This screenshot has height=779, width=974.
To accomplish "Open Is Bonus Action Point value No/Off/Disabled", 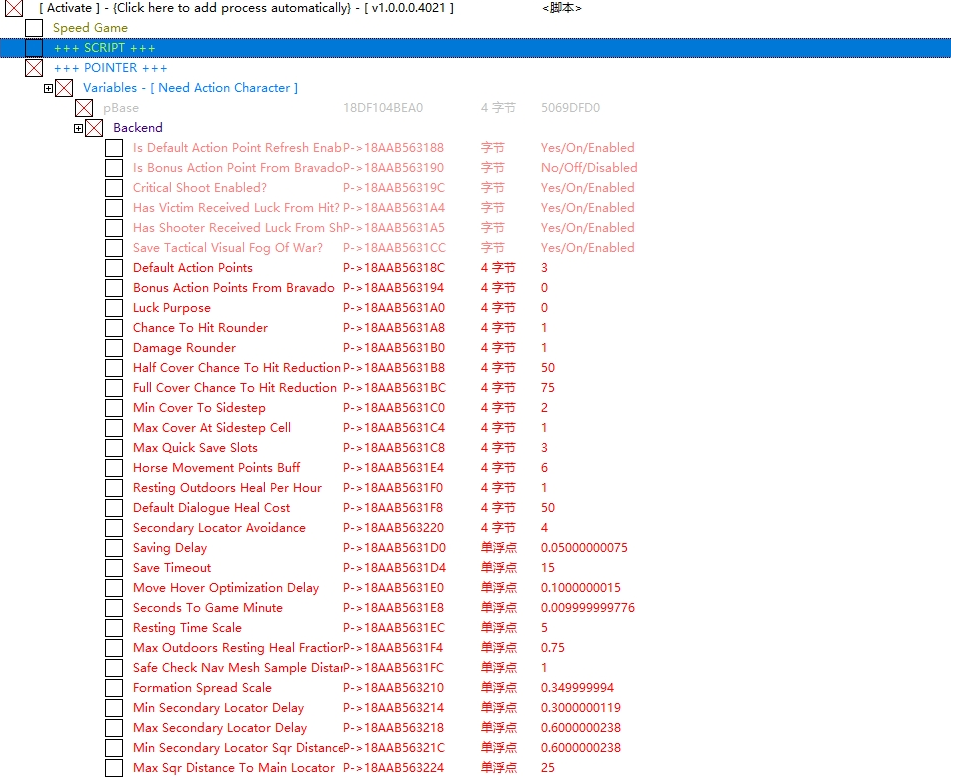I will tap(588, 168).
